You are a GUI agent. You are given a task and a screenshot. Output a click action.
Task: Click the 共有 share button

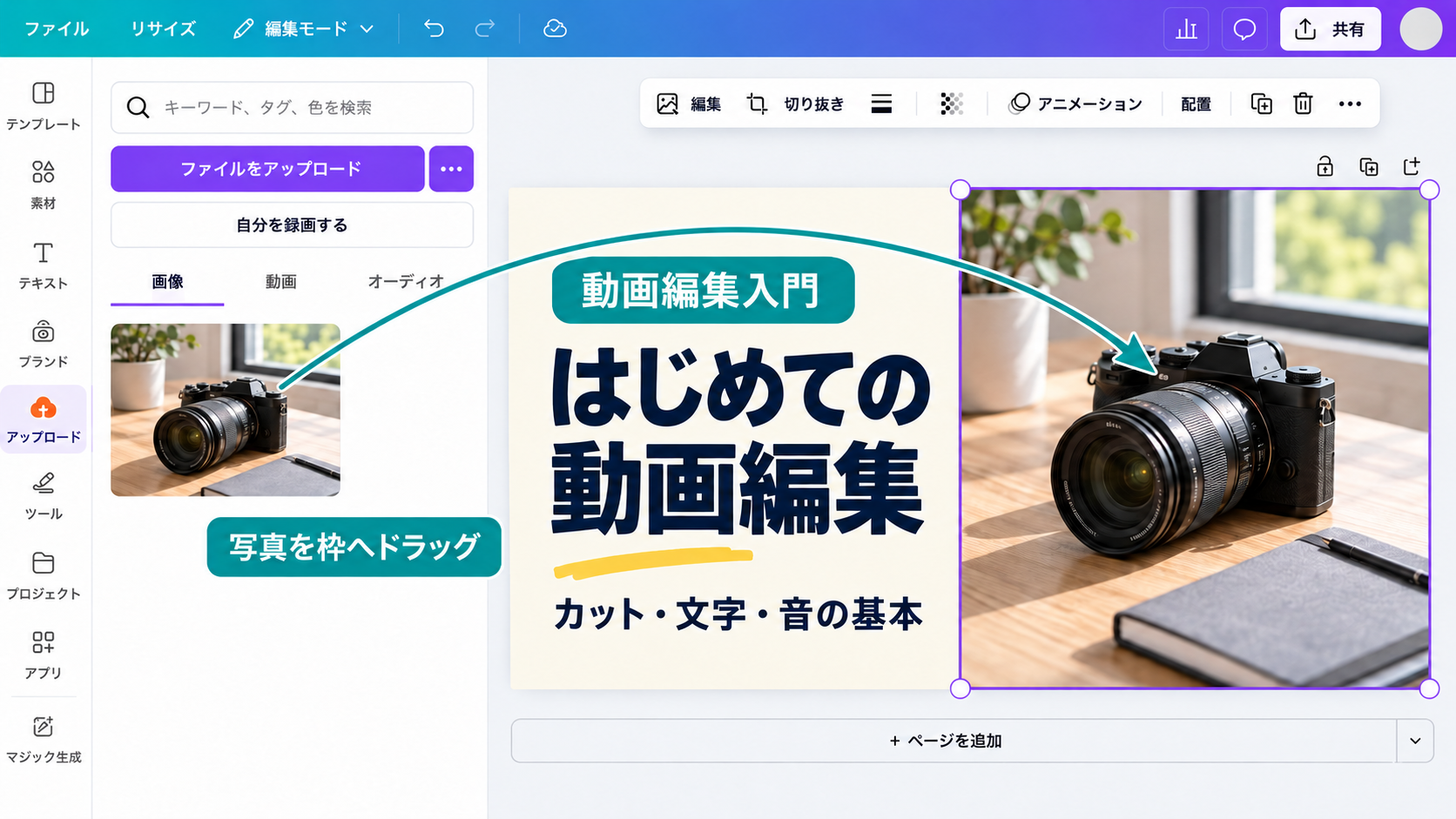pyautogui.click(x=1331, y=29)
